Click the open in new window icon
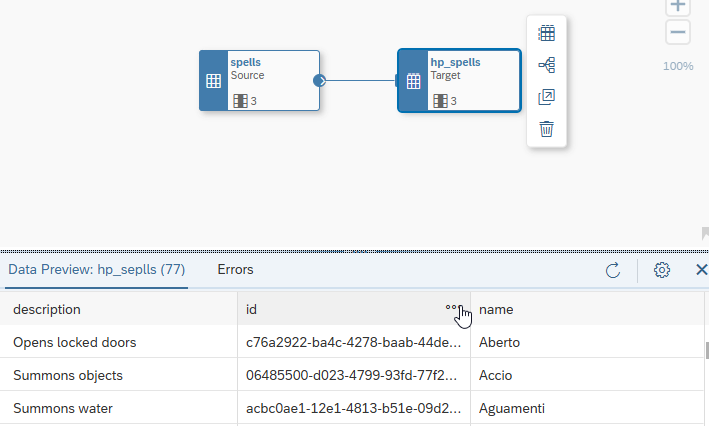709x426 pixels. pyautogui.click(x=546, y=97)
